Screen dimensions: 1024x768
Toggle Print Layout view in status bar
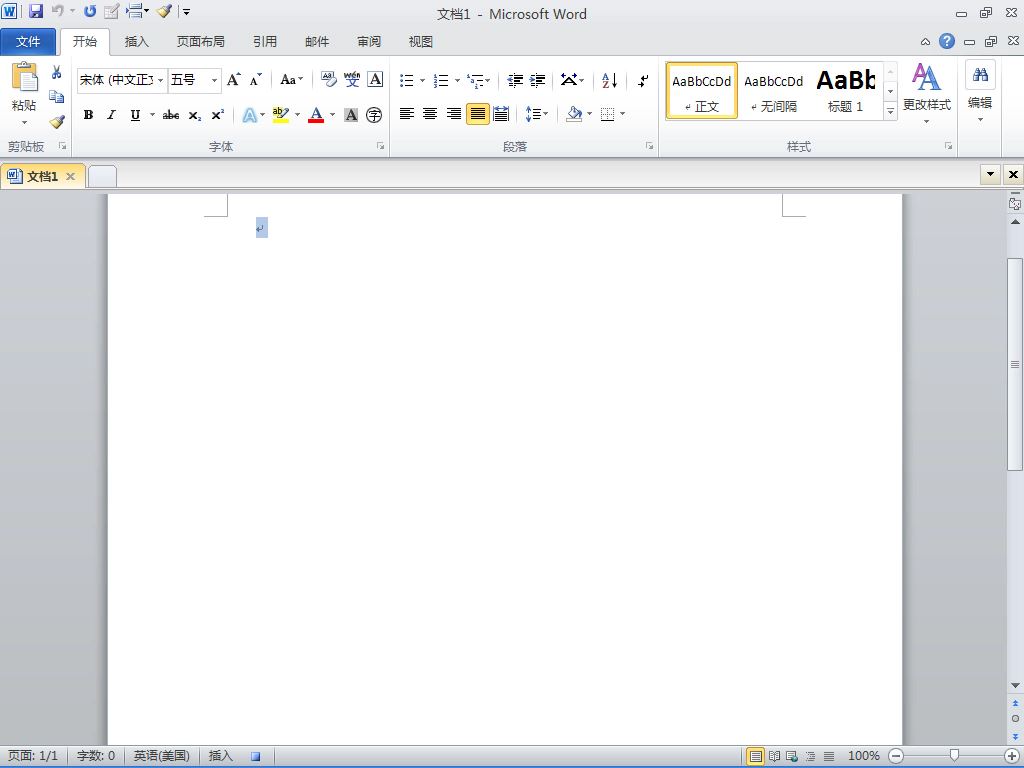point(756,756)
